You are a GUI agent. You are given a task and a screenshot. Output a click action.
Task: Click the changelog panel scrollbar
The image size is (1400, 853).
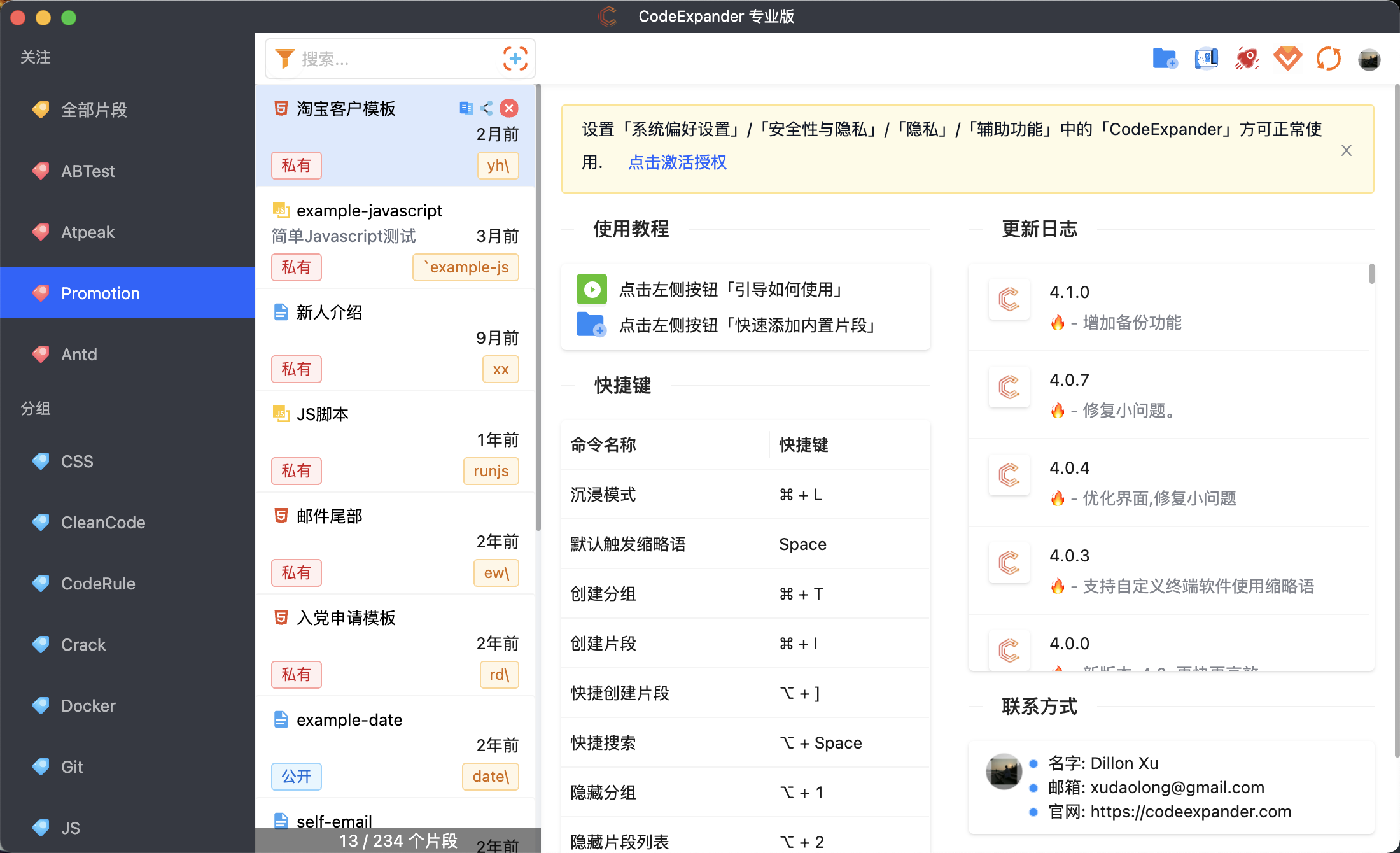pyautogui.click(x=1371, y=275)
